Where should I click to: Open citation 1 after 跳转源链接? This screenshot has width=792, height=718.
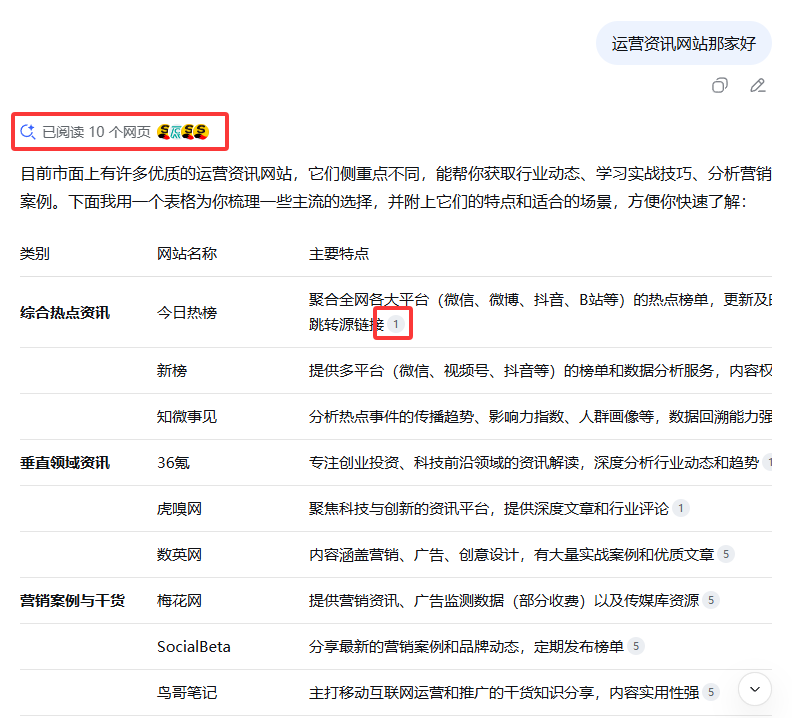396,324
